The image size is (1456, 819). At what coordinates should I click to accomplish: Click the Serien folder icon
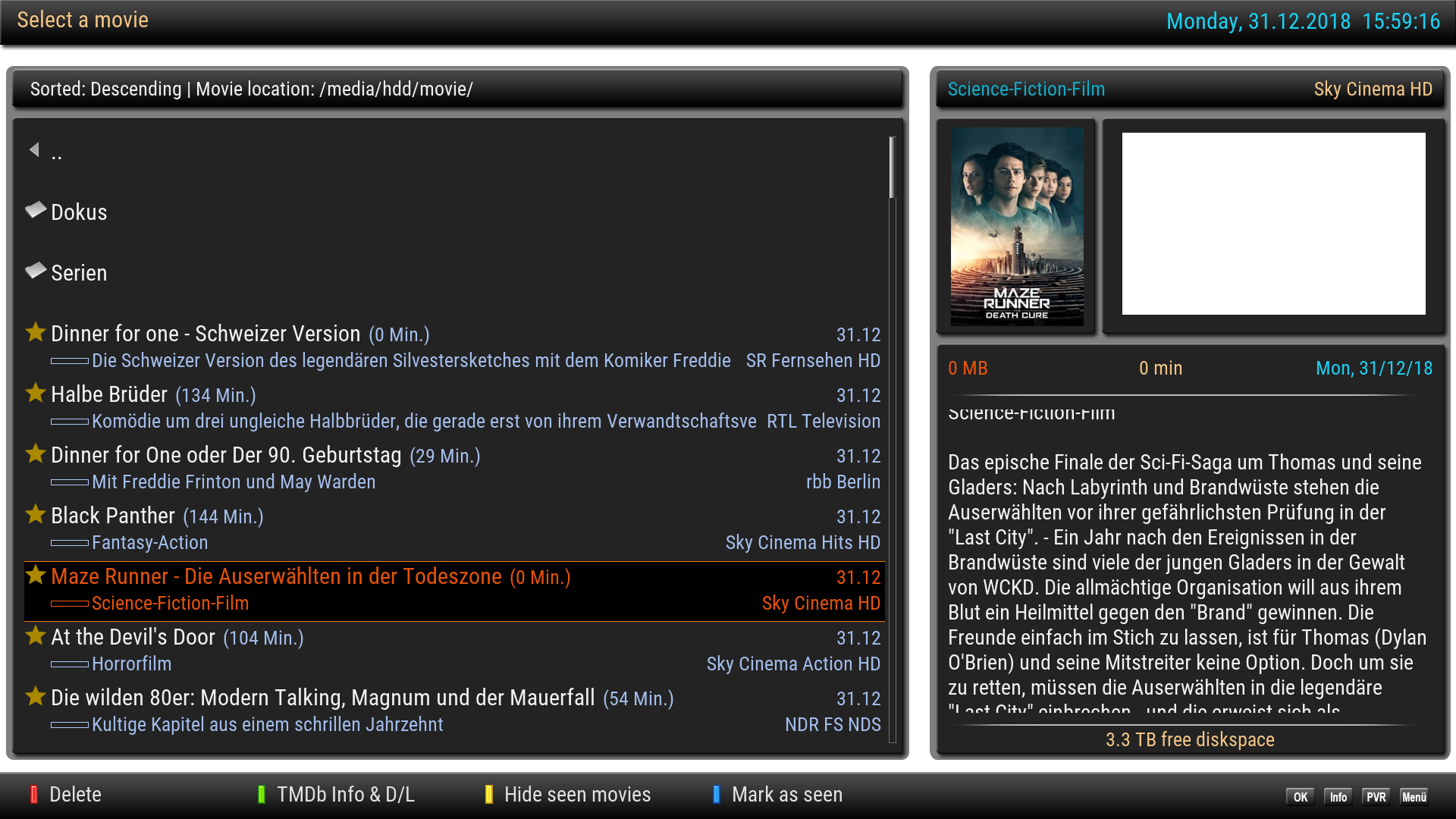[36, 271]
